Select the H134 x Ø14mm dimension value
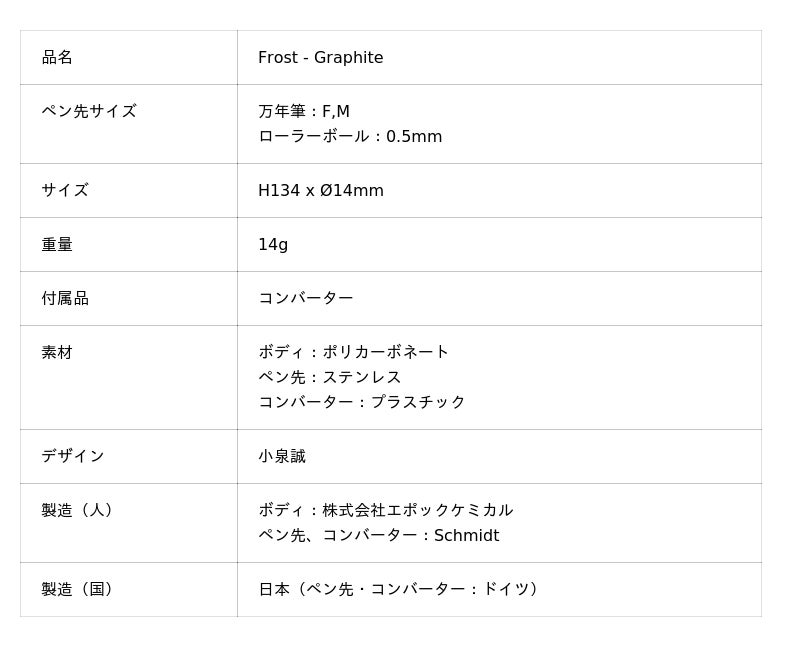The height and width of the screenshot is (647, 800). (x=320, y=191)
